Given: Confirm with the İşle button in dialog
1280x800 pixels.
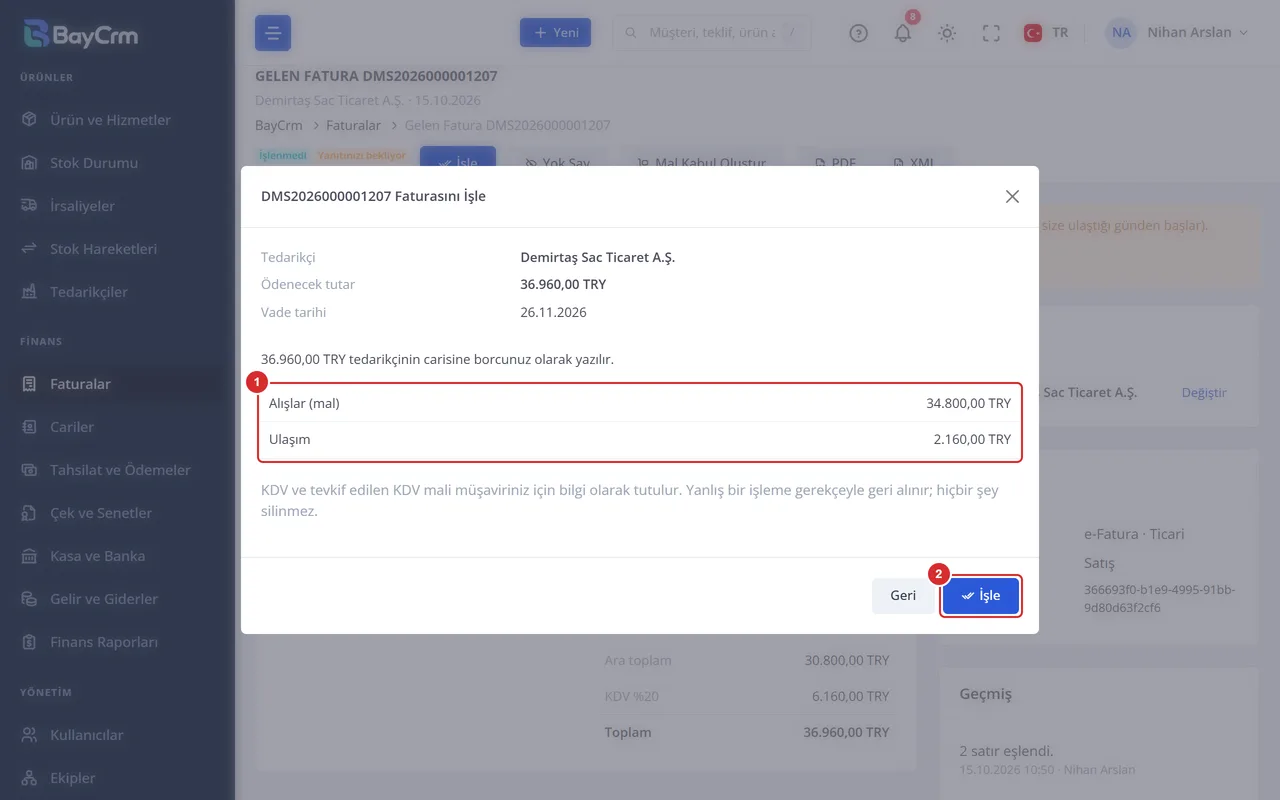Looking at the screenshot, I should pyautogui.click(x=980, y=596).
